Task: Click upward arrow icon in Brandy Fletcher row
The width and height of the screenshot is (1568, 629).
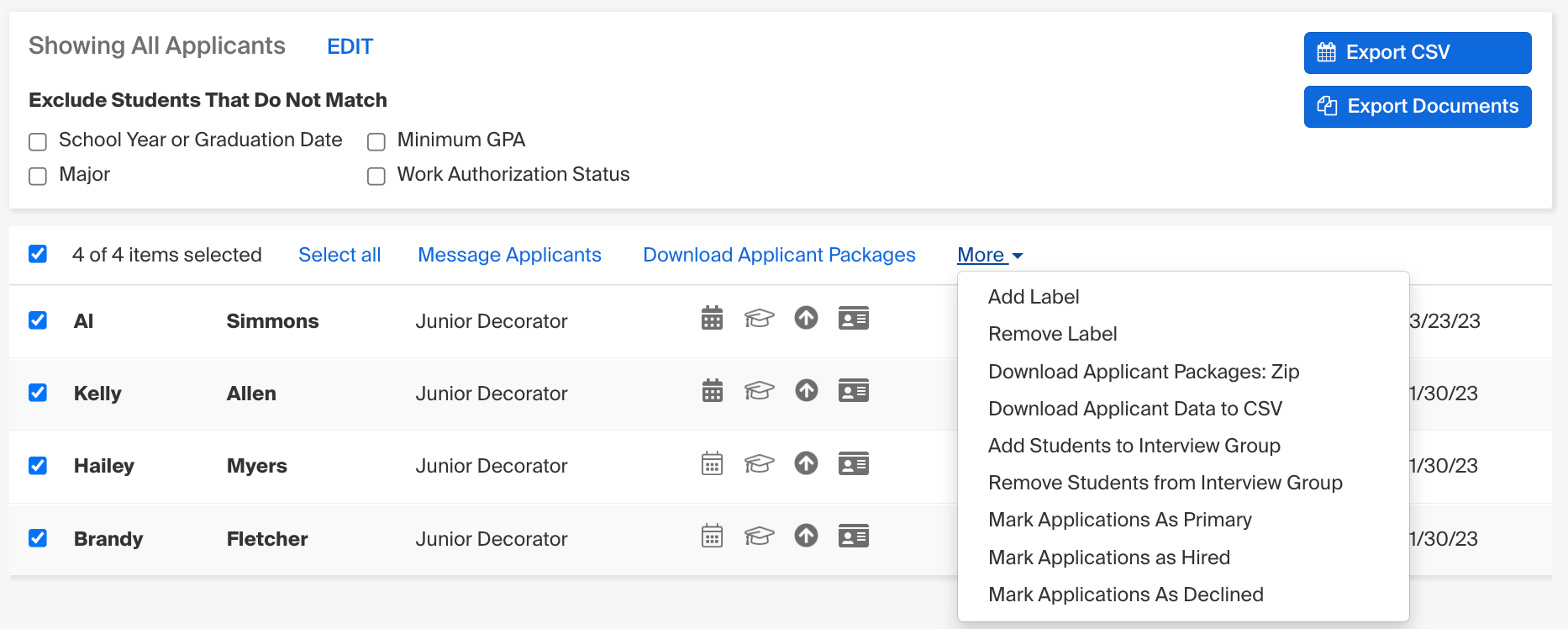Action: pos(806,536)
